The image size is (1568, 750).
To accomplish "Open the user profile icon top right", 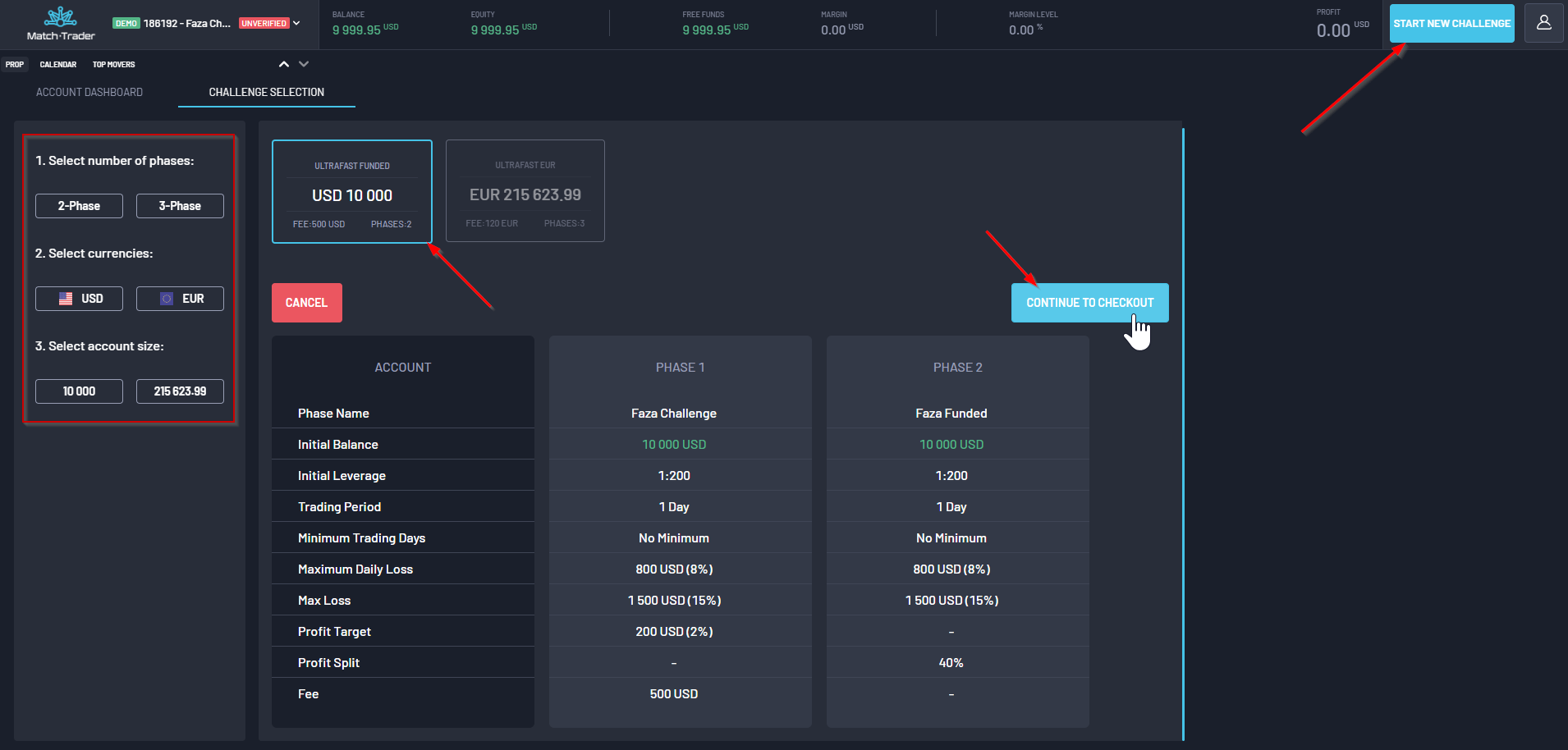I will tap(1544, 22).
